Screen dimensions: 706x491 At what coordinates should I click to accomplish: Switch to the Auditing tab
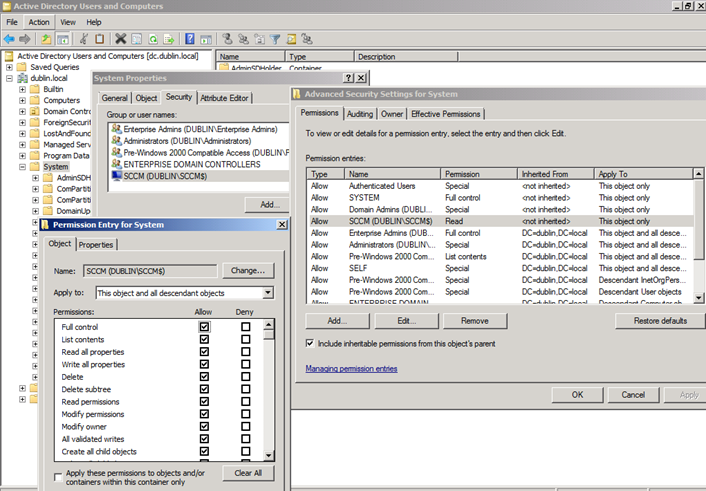pos(360,114)
